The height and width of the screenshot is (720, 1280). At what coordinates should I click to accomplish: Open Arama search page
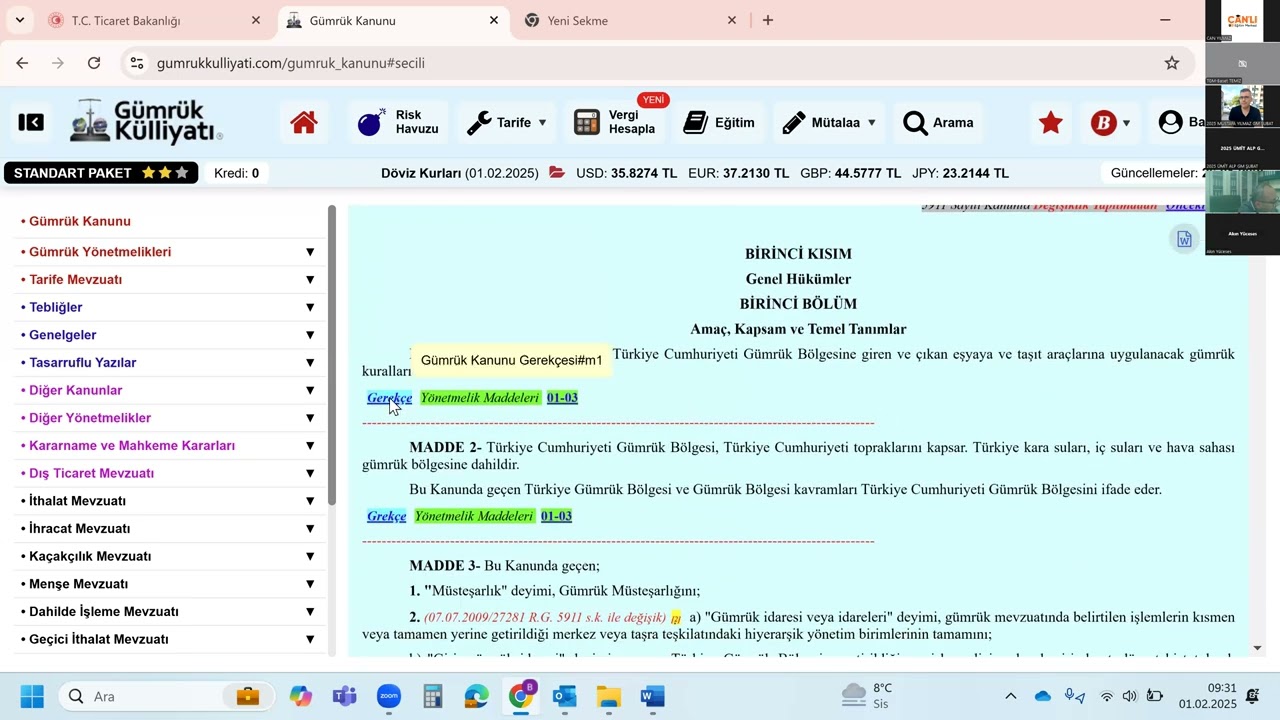pos(938,123)
